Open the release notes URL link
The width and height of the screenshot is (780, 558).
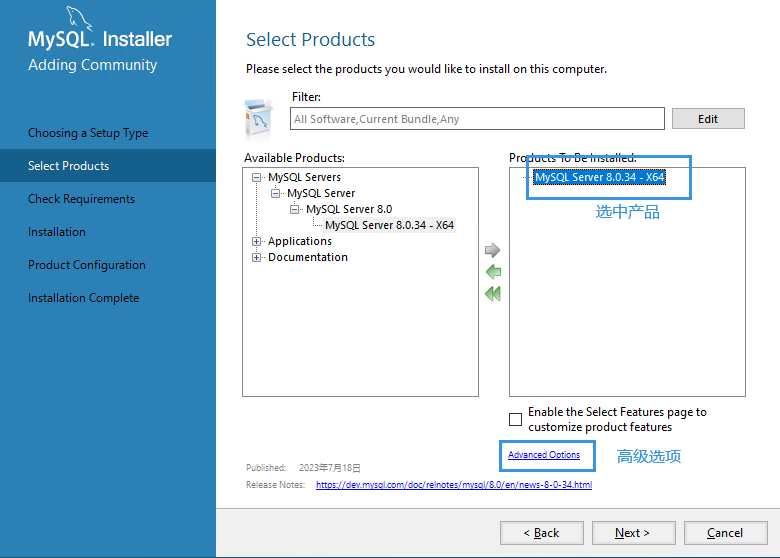click(454, 485)
